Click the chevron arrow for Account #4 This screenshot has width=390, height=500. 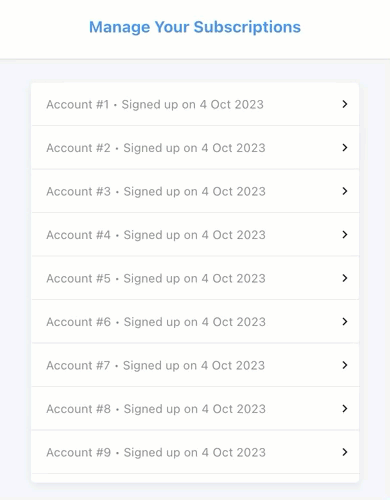point(345,235)
